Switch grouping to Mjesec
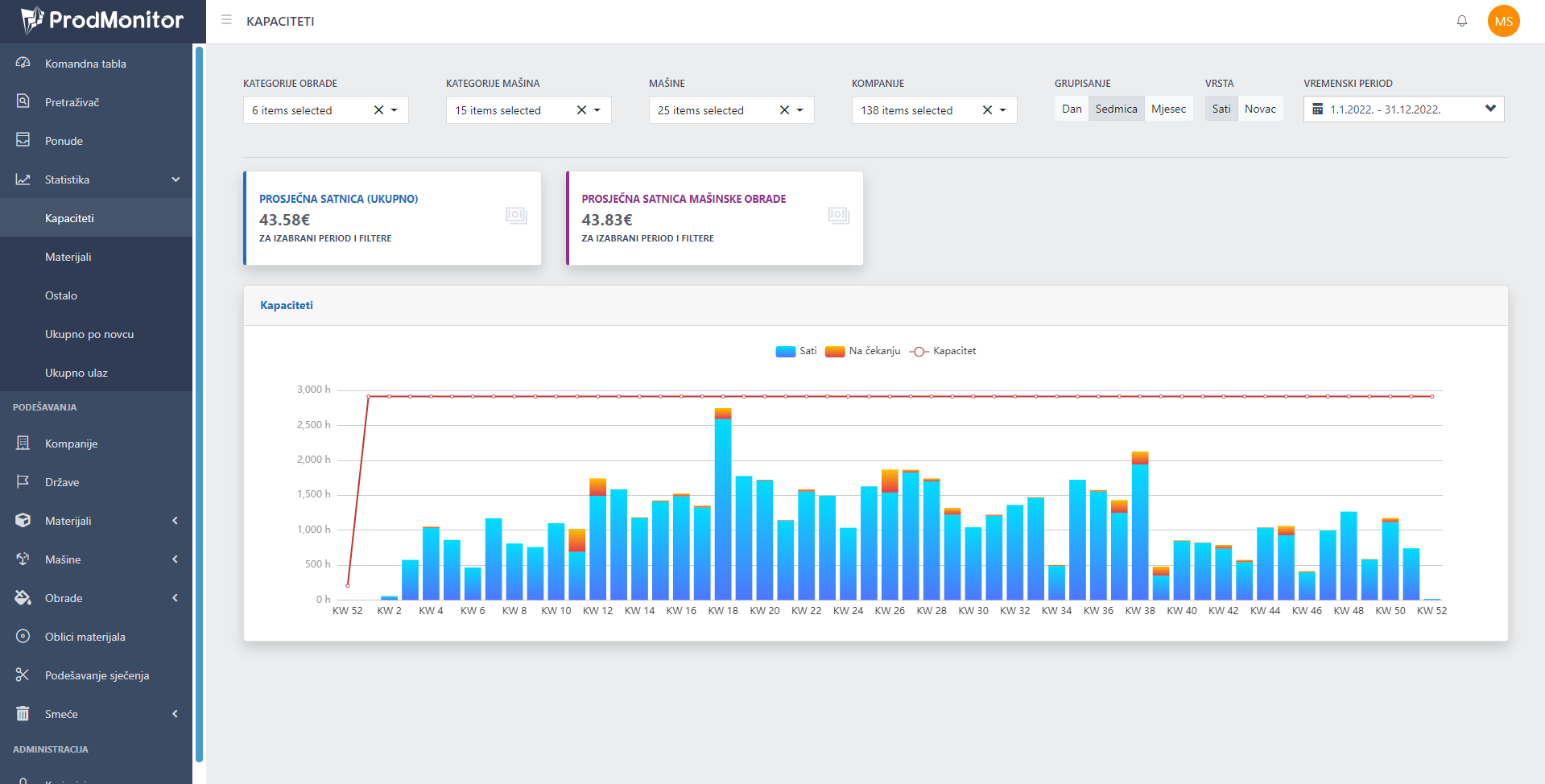Image resolution: width=1545 pixels, height=784 pixels. 1167,109
